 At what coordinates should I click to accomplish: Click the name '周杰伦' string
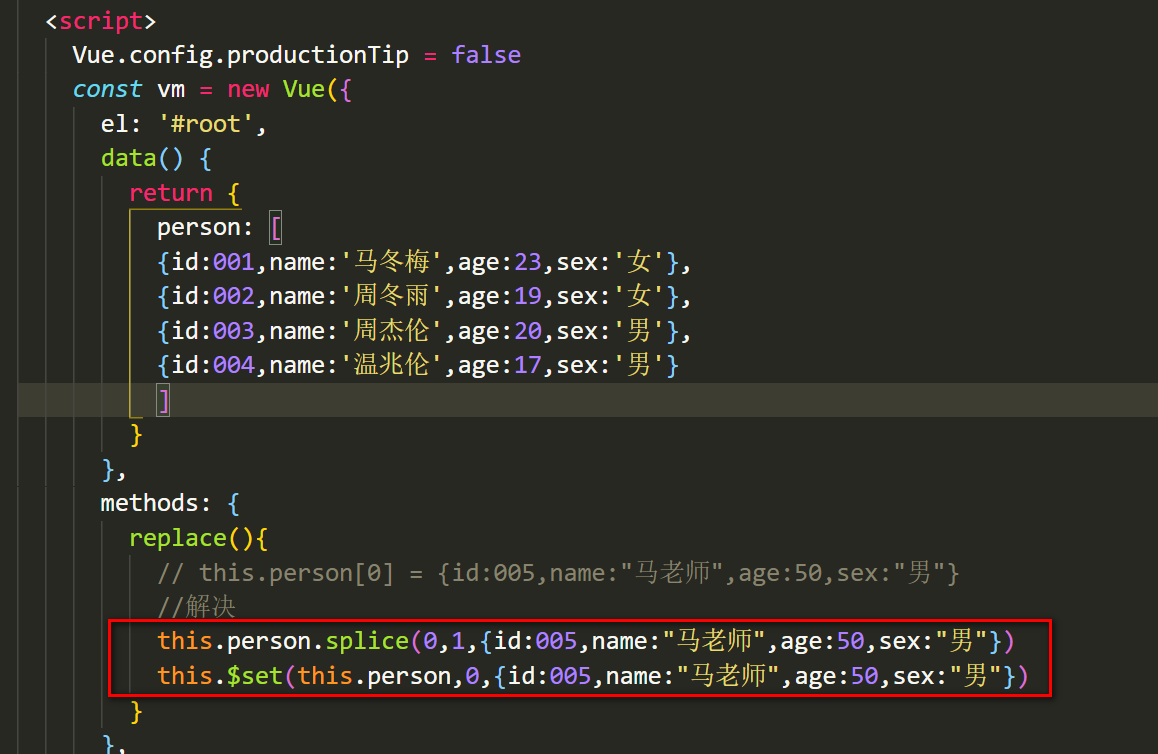(x=391, y=331)
